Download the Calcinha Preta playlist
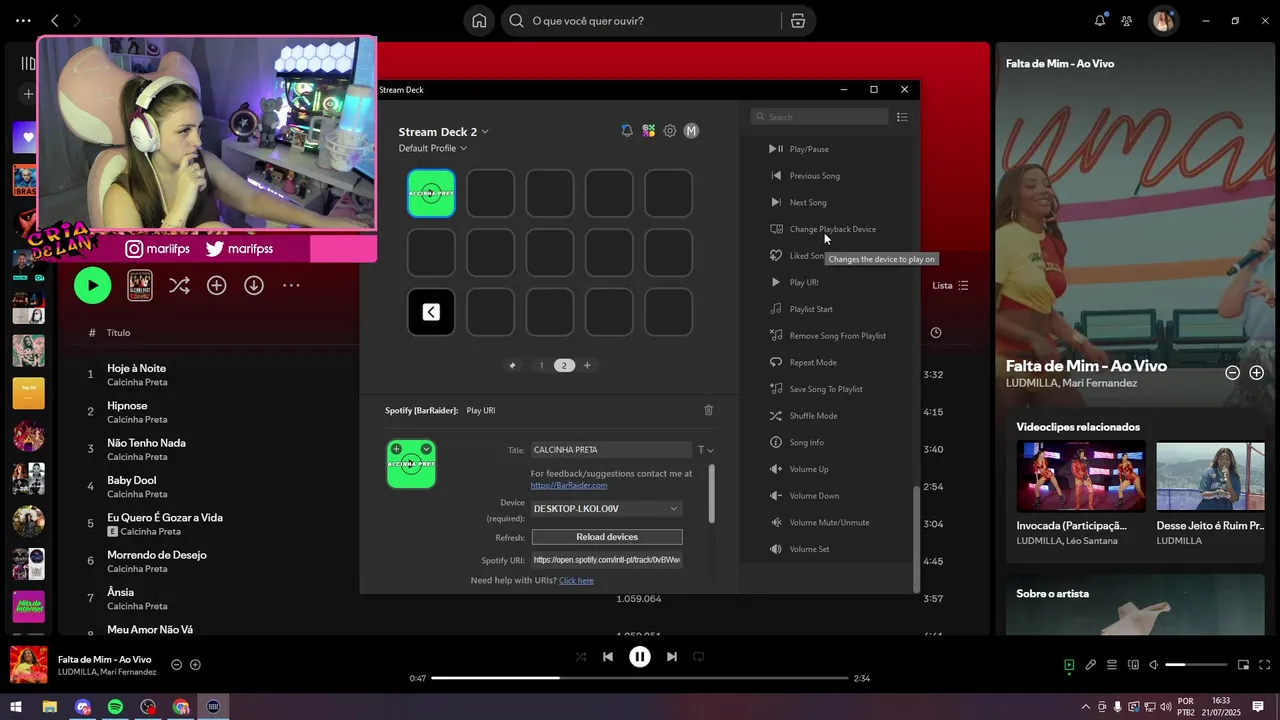 254,286
